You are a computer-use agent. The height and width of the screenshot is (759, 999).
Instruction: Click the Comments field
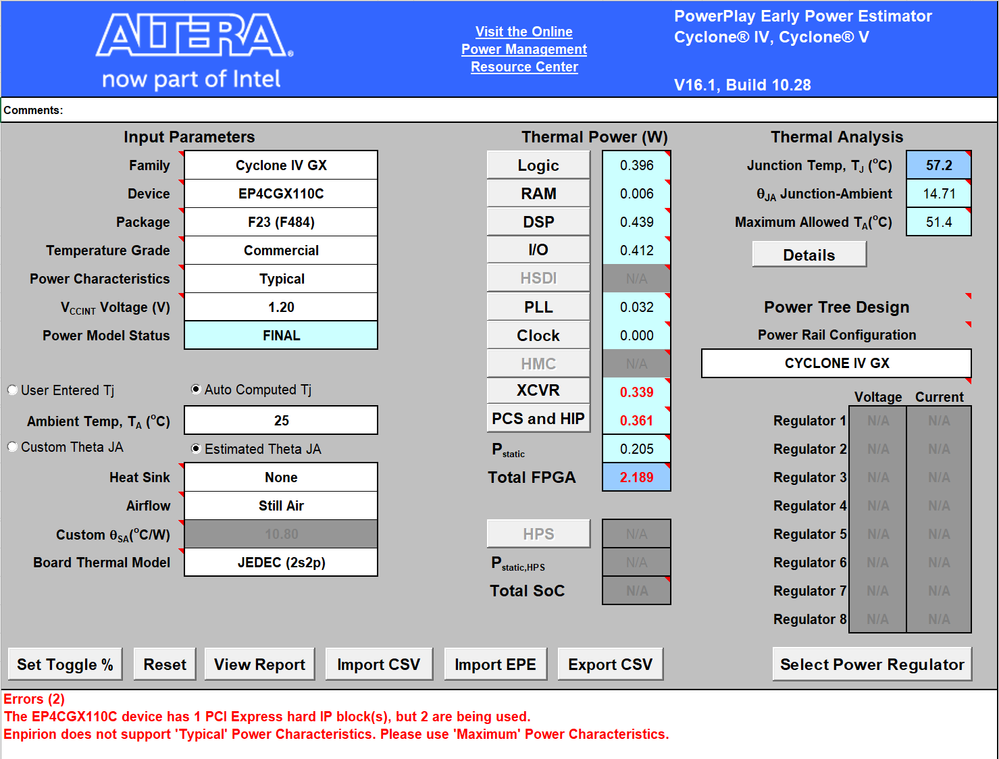point(499,110)
